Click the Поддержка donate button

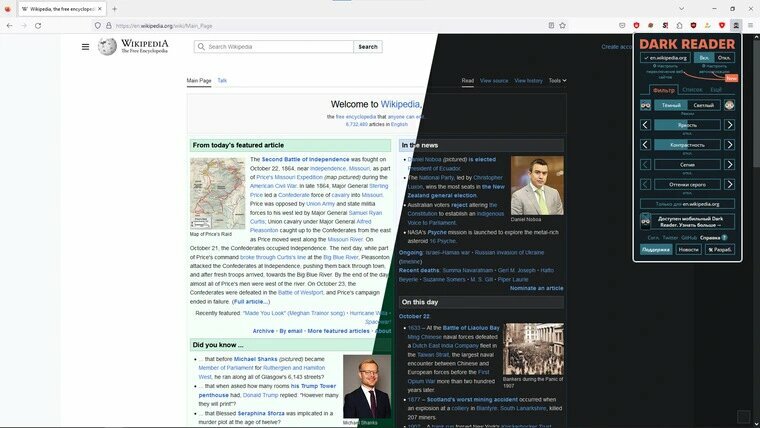656,250
